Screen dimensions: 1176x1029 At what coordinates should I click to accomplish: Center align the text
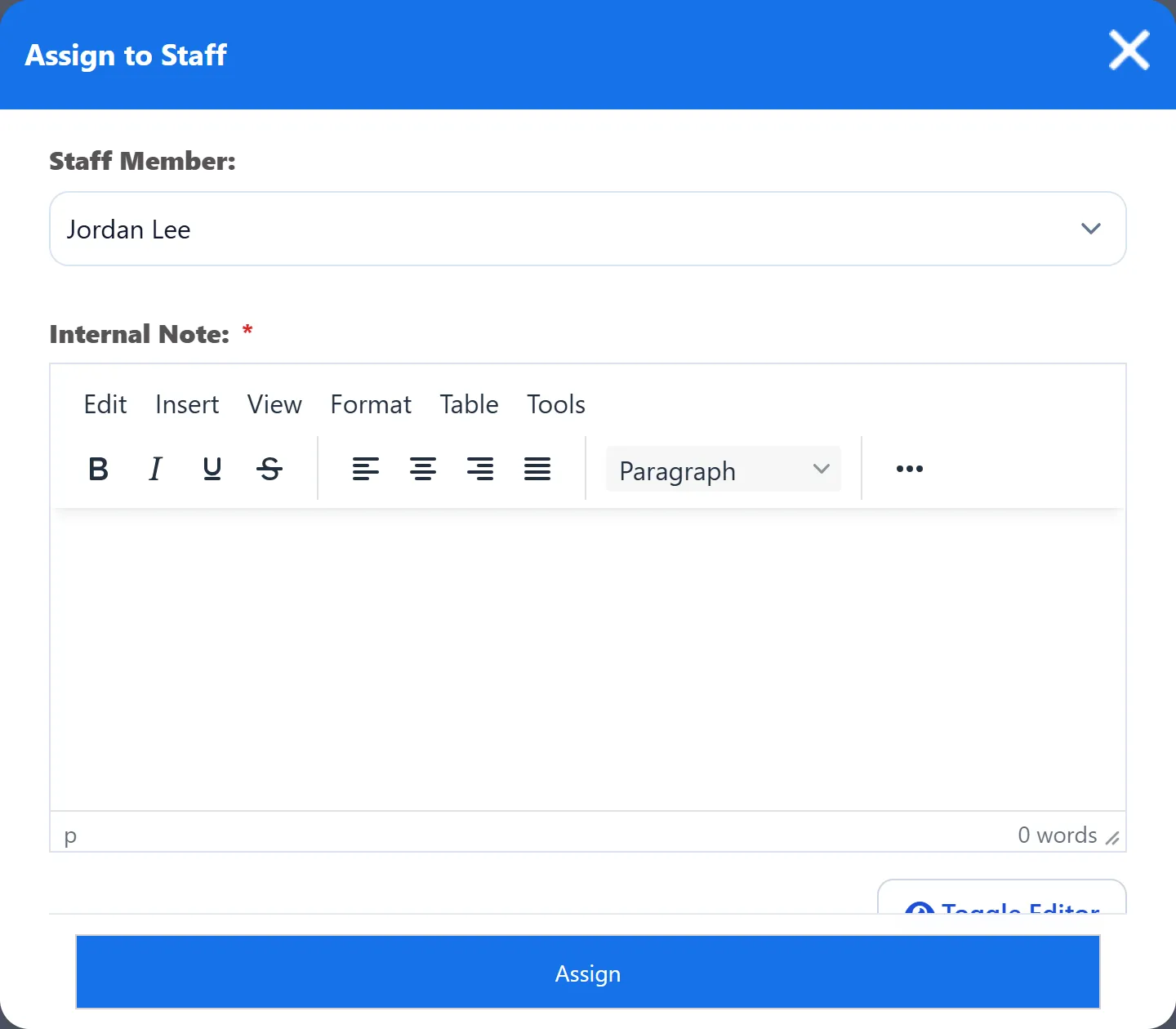pyautogui.click(x=423, y=469)
